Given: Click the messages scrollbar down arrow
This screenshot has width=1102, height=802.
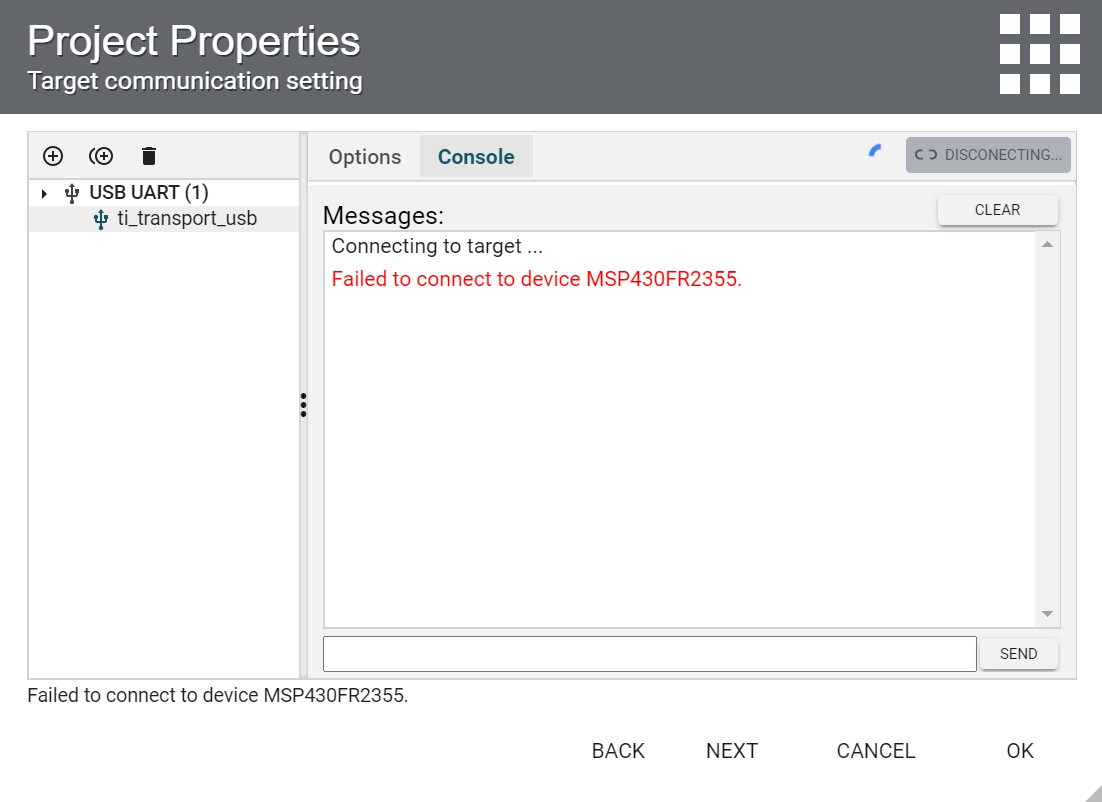Looking at the screenshot, I should (x=1047, y=614).
